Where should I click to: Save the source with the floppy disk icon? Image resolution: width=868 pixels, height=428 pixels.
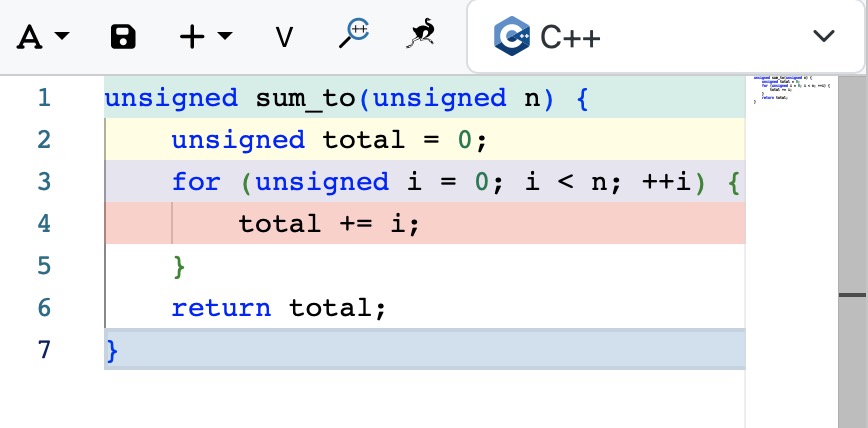point(123,37)
